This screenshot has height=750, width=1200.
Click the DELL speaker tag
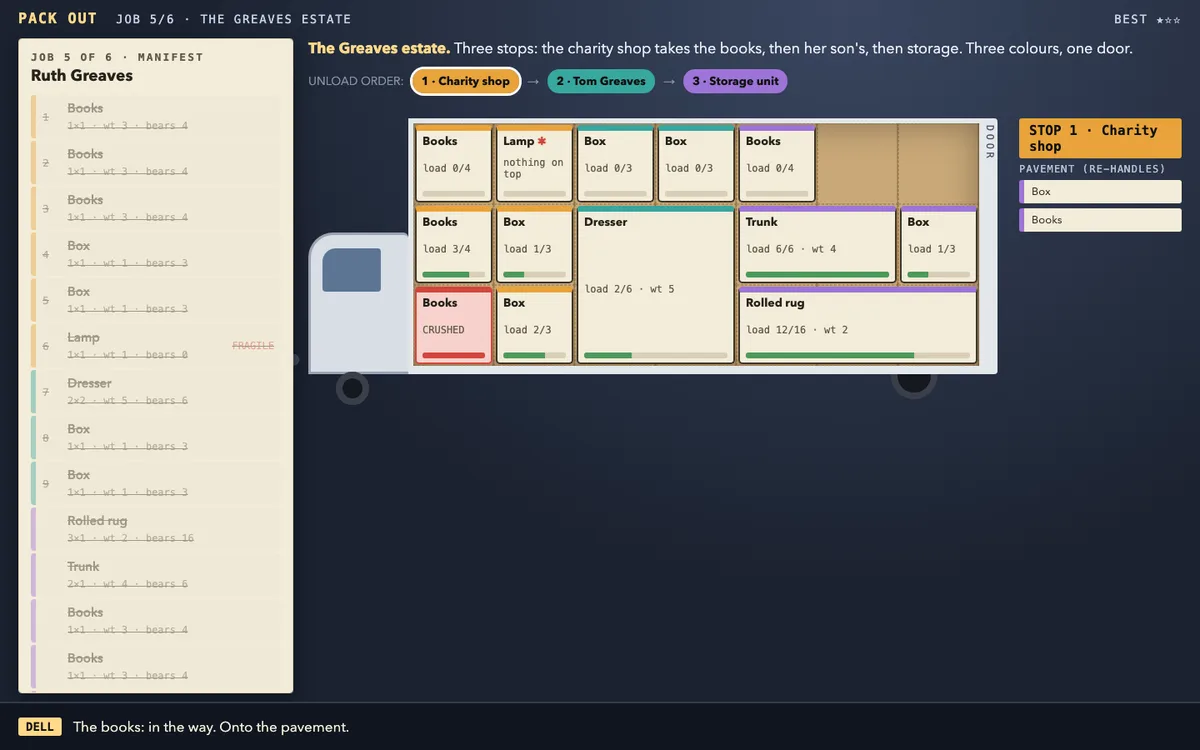pos(40,727)
